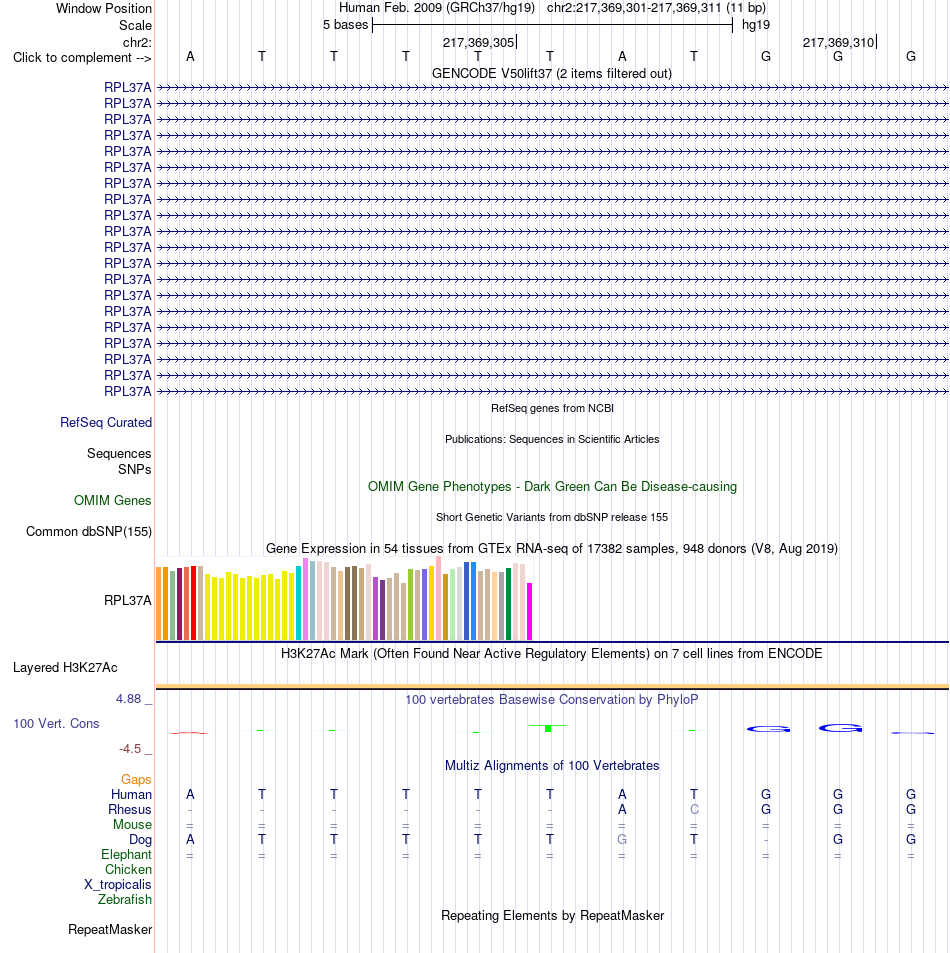Click the Gaps row label

pyautogui.click(x=136, y=779)
